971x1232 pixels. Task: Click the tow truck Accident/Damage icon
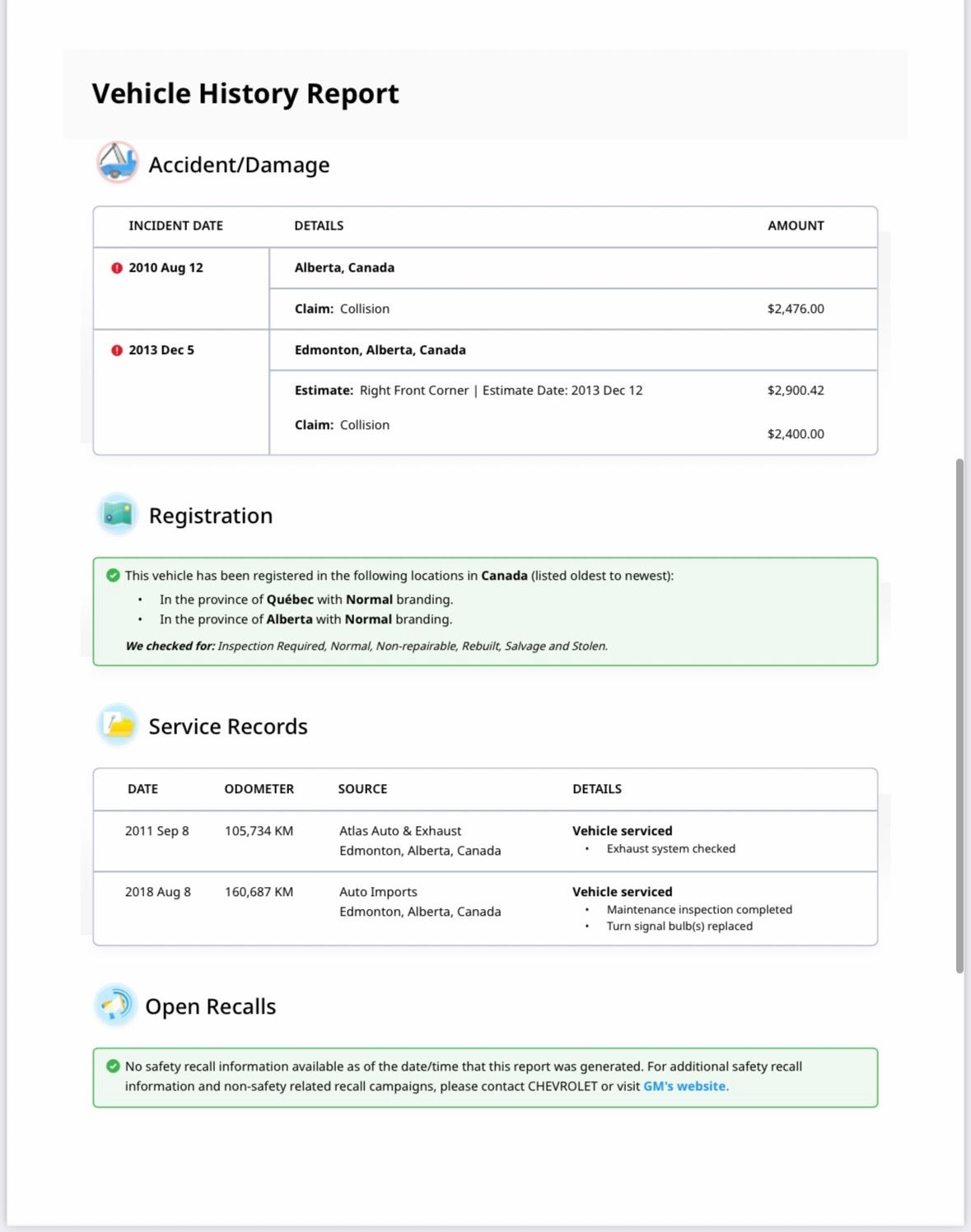point(117,162)
